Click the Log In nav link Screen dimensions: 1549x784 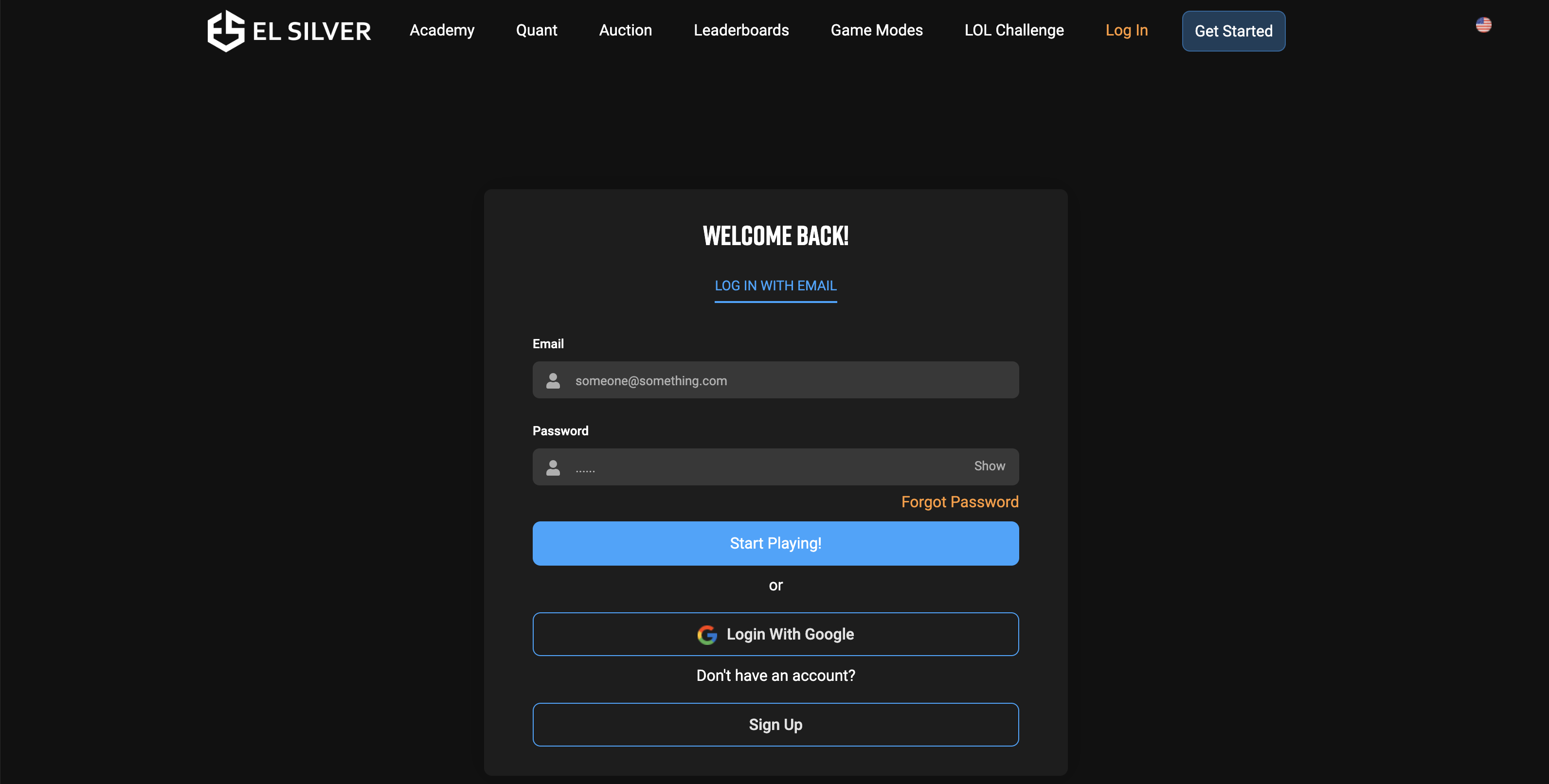click(1126, 30)
